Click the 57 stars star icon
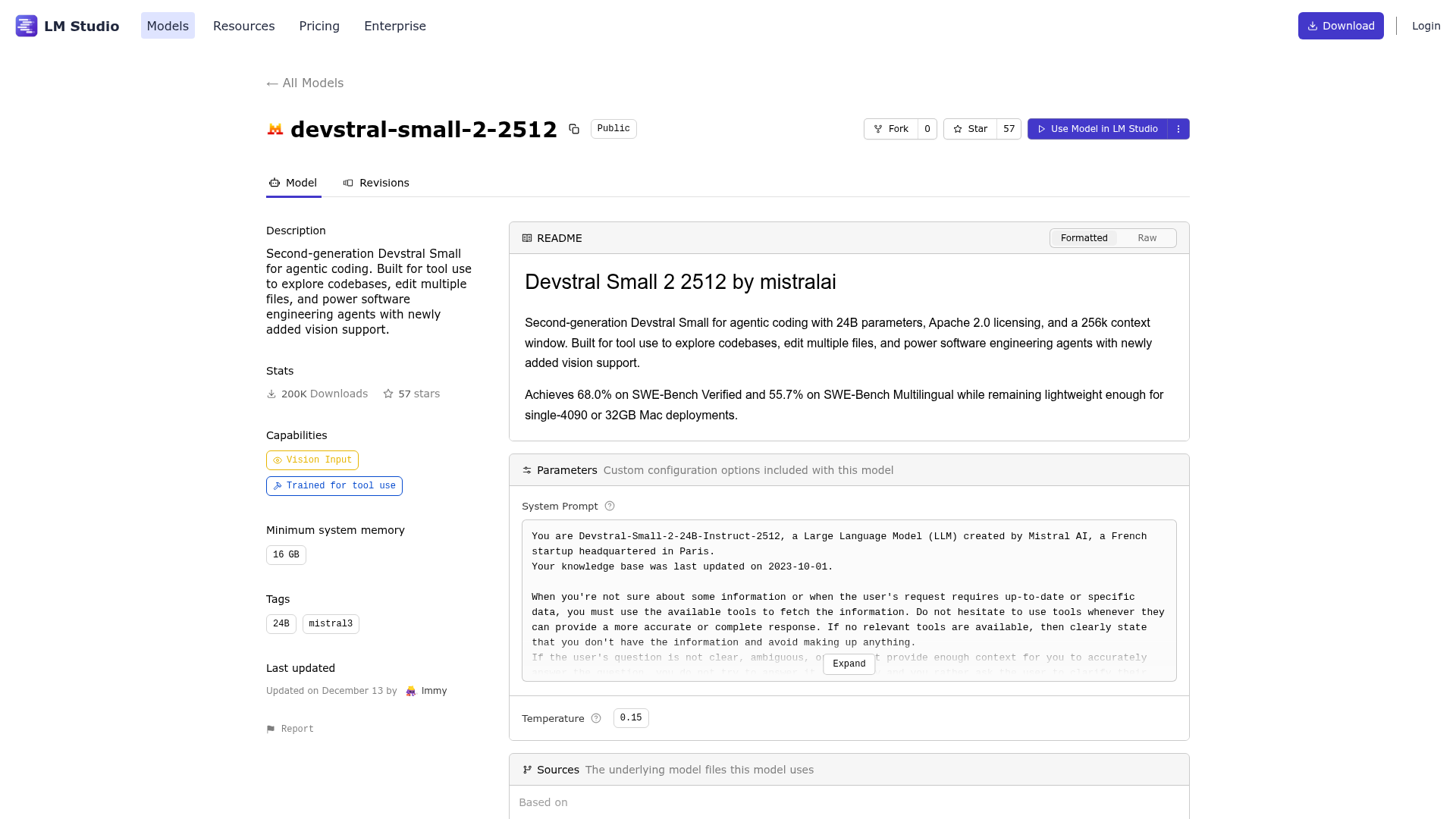Image resolution: width=1456 pixels, height=819 pixels. 388,394
